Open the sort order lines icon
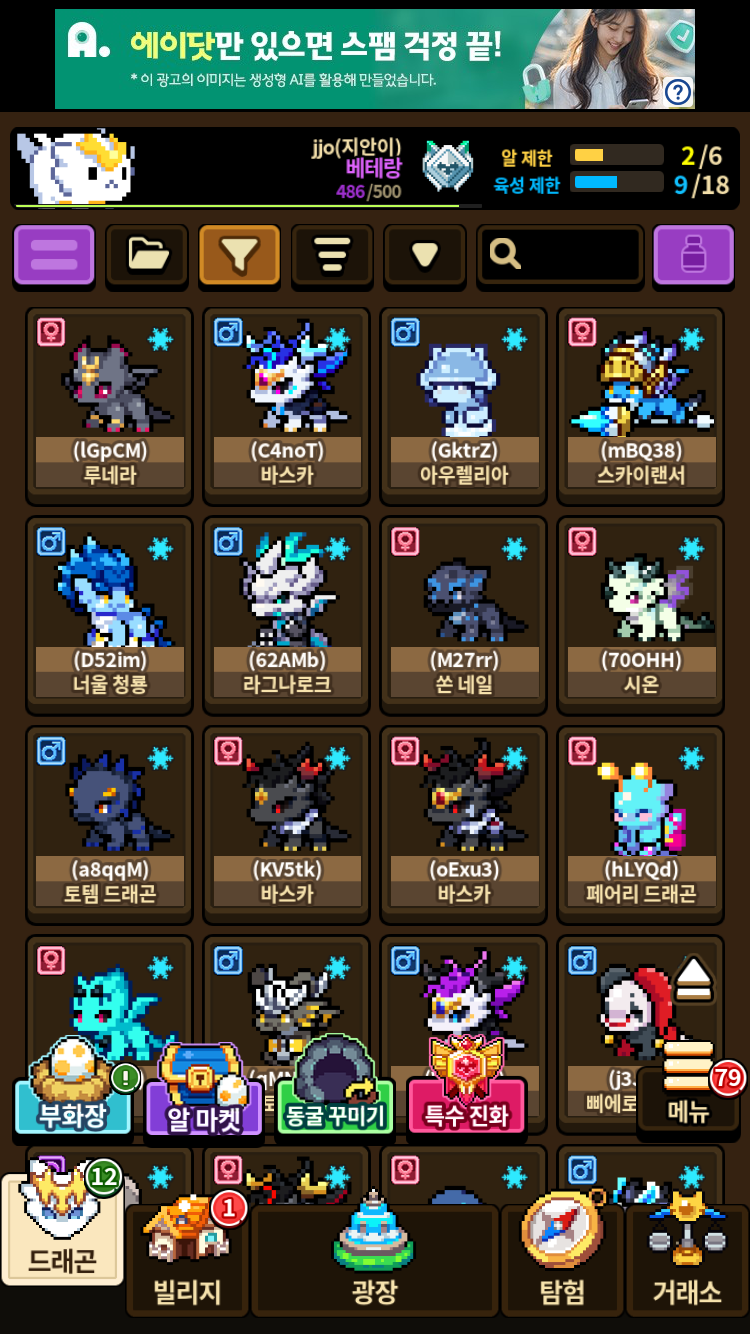Viewport: 750px width, 1334px height. [332, 255]
